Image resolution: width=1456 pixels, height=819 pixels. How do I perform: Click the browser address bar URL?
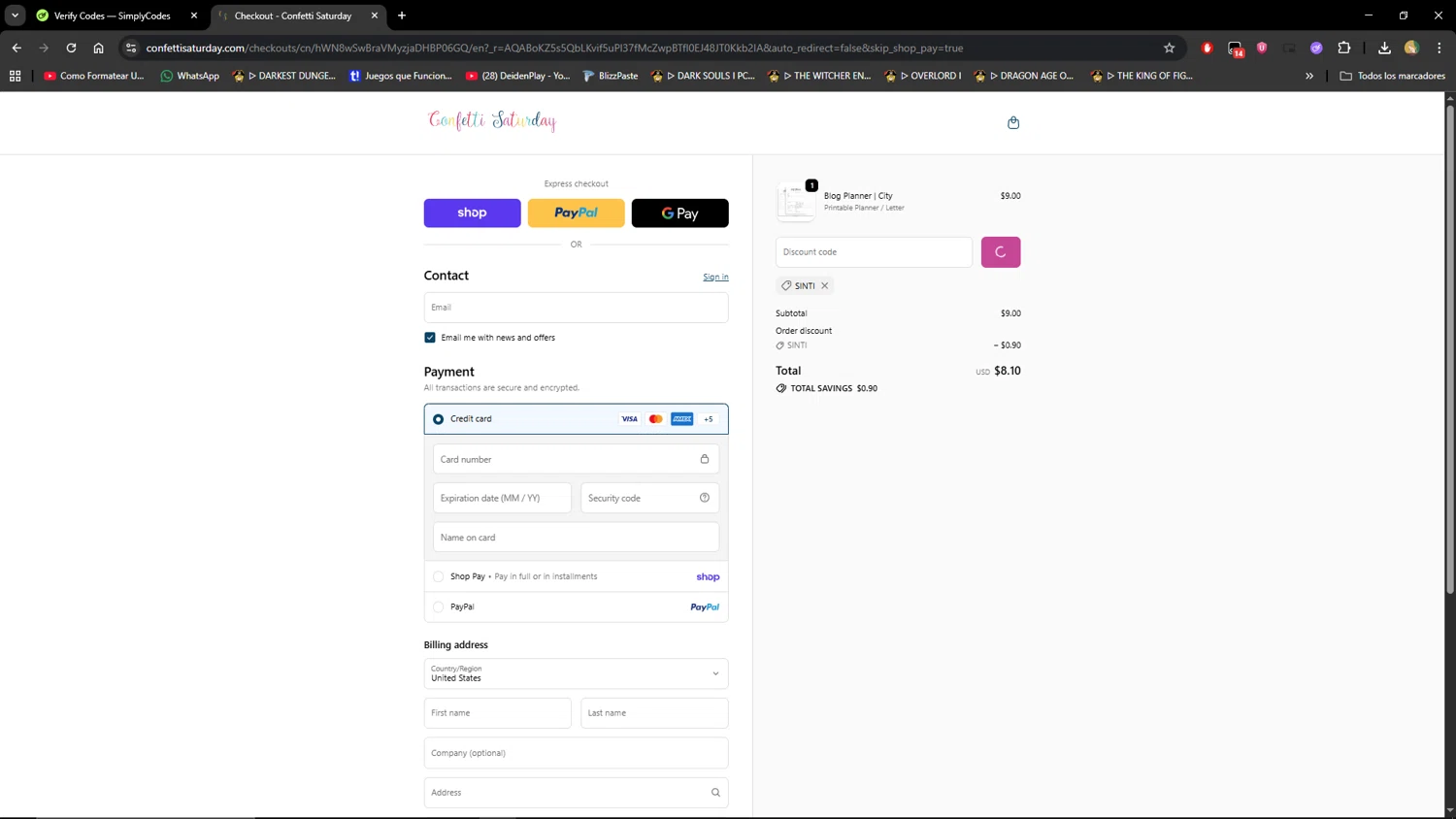point(554,48)
